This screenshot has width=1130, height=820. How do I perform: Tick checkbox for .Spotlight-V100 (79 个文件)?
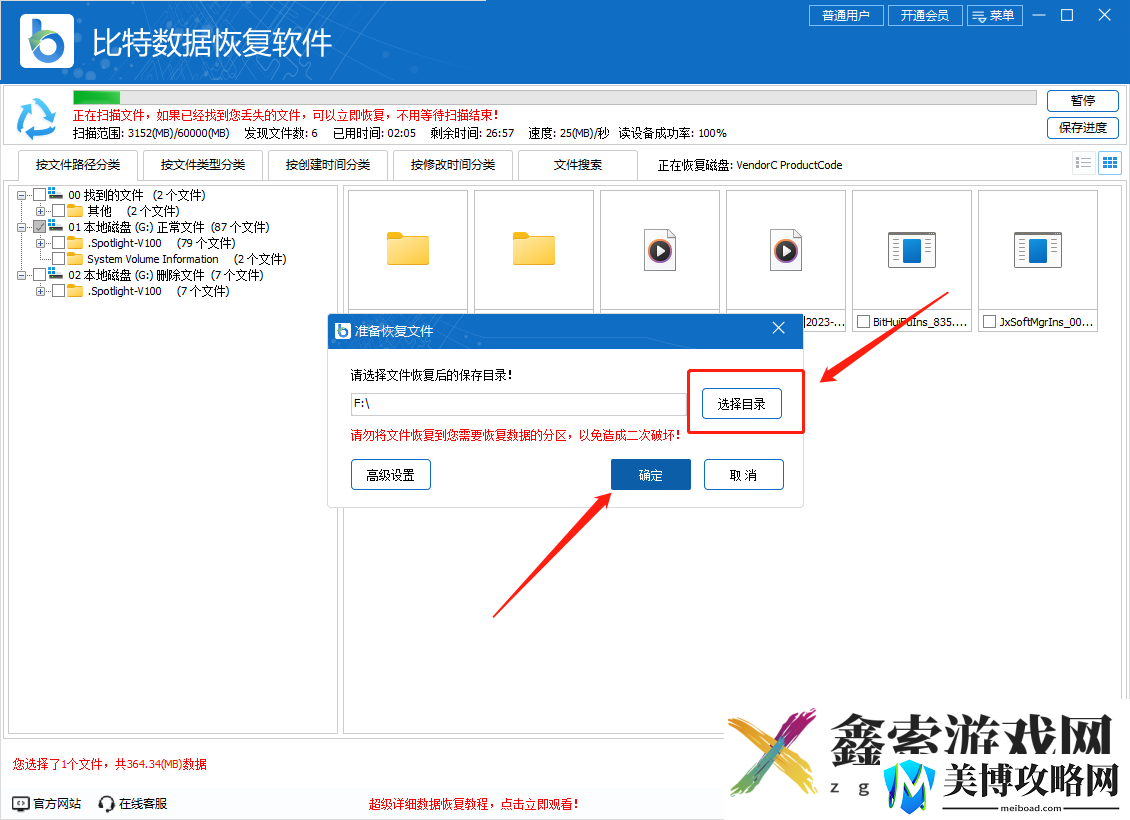[58, 243]
